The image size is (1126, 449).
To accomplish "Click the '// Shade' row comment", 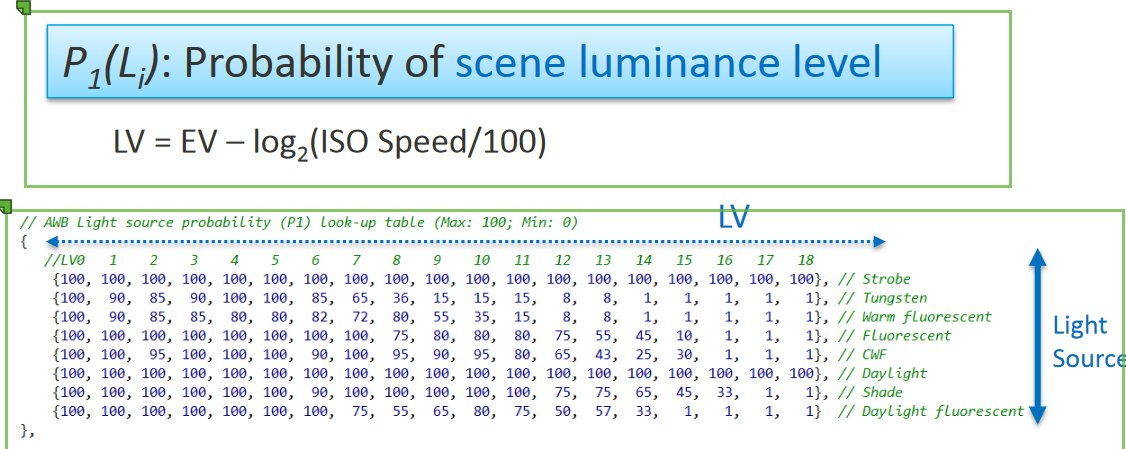I will [x=870, y=392].
